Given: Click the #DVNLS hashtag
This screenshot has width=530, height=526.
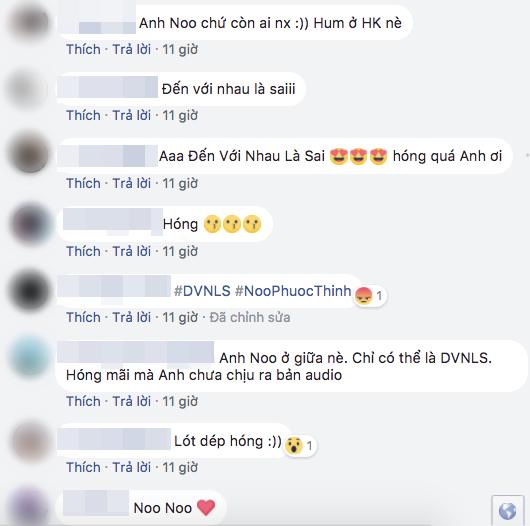Looking at the screenshot, I should (x=202, y=291).
